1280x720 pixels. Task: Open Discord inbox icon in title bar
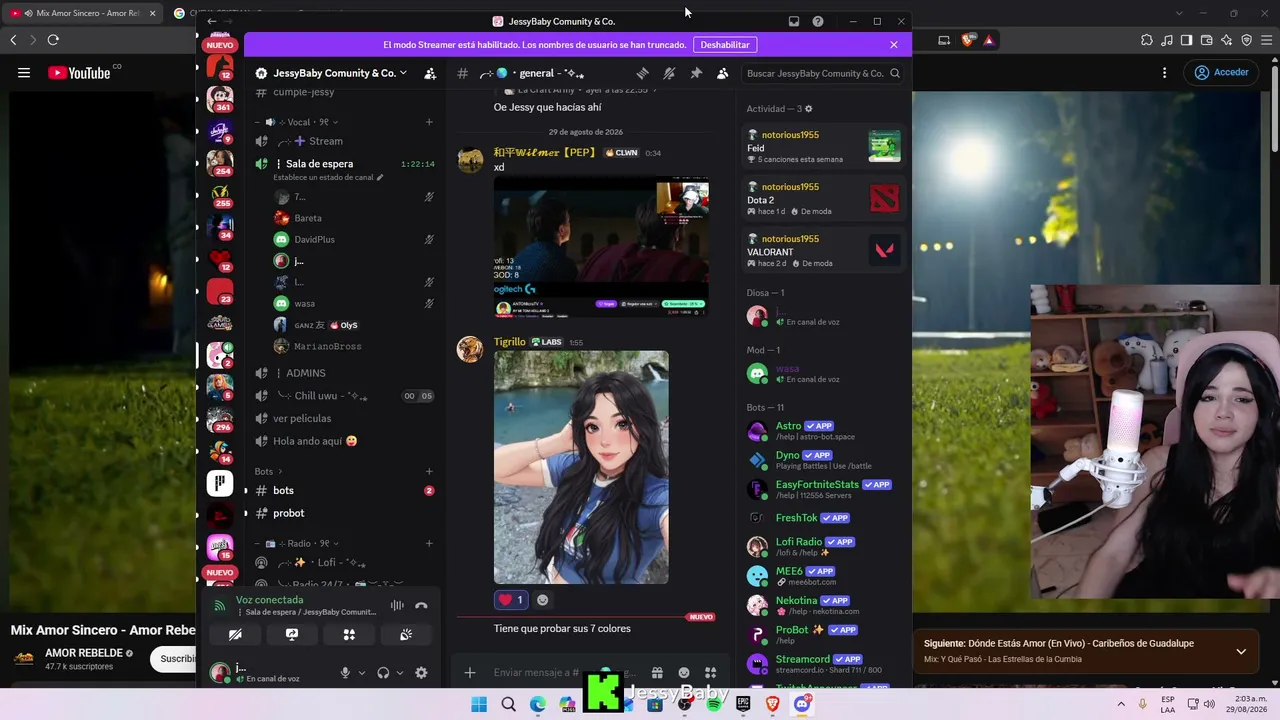click(x=794, y=21)
